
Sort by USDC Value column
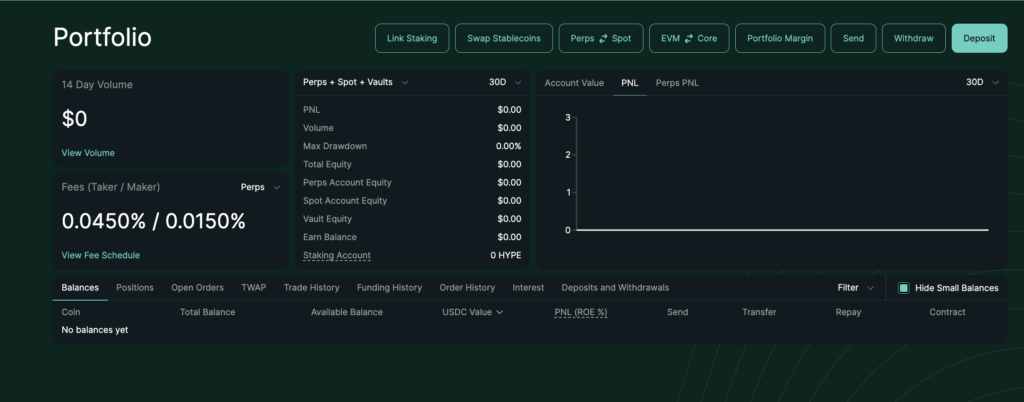(473, 312)
